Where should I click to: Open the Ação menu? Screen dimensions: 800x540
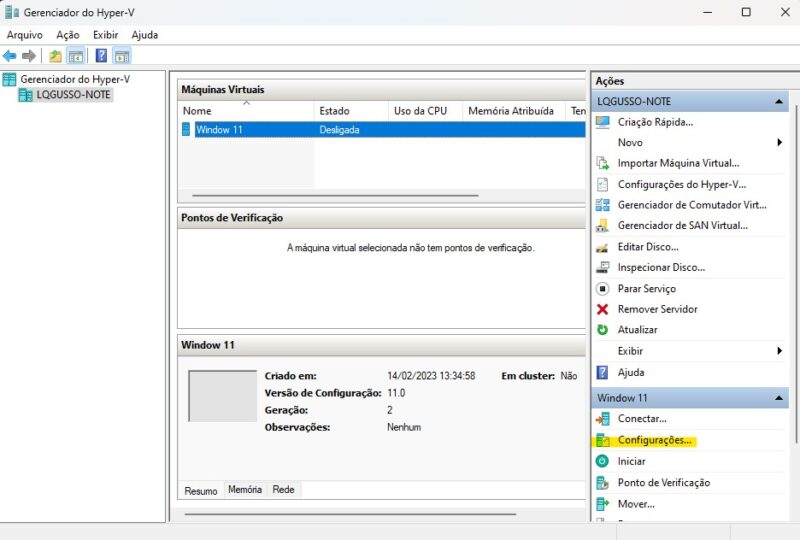click(67, 35)
